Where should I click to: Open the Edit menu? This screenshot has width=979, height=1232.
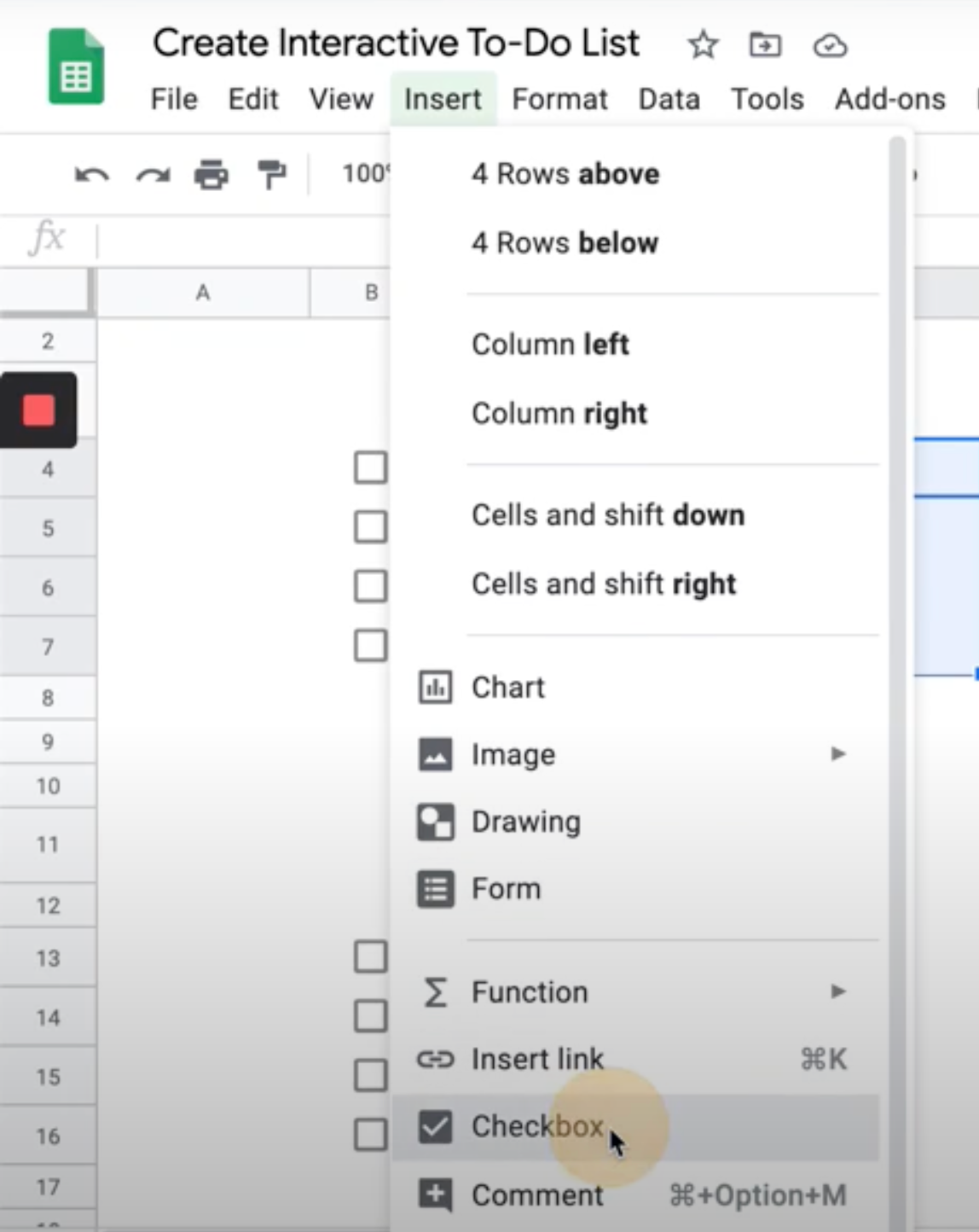pyautogui.click(x=253, y=100)
